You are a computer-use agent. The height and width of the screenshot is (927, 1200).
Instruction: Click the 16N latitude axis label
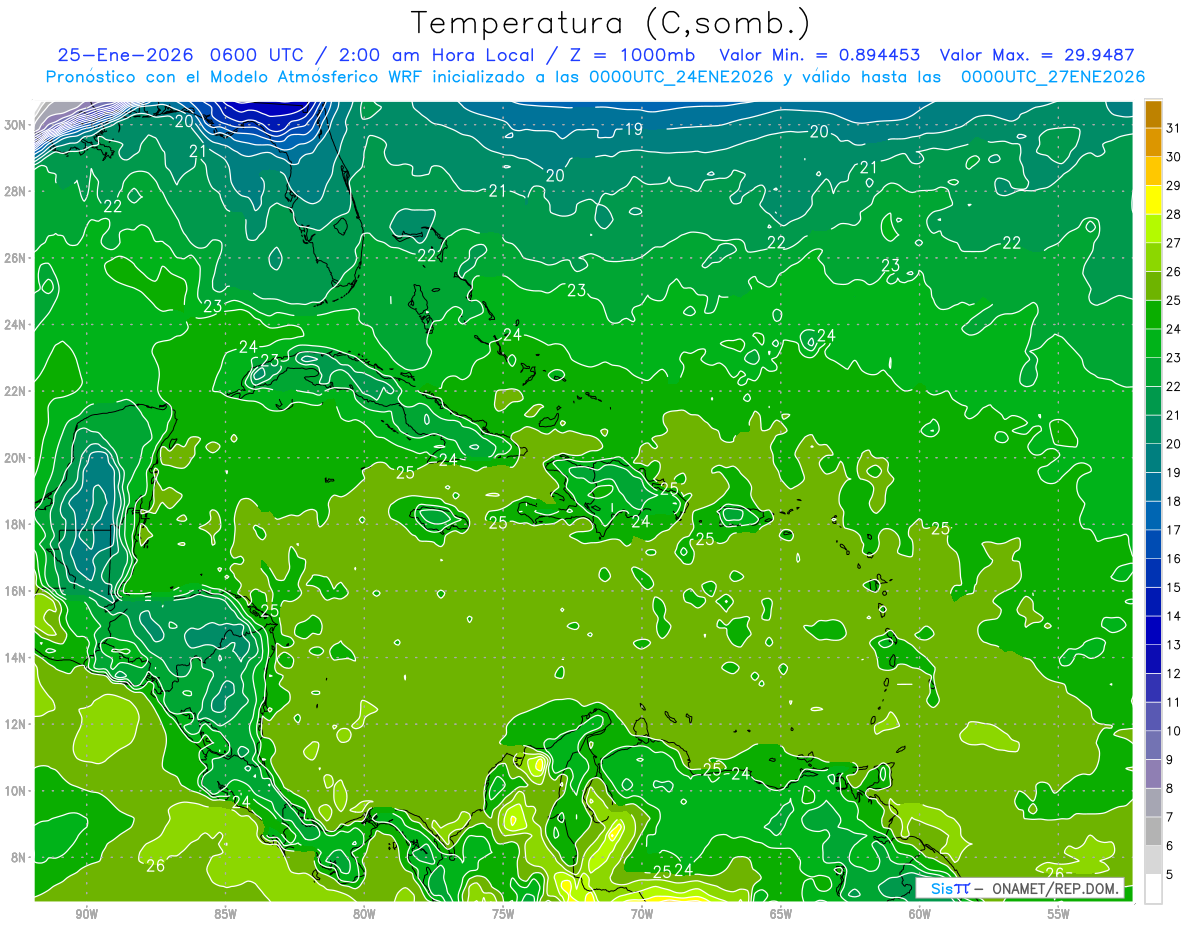[x=17, y=591]
